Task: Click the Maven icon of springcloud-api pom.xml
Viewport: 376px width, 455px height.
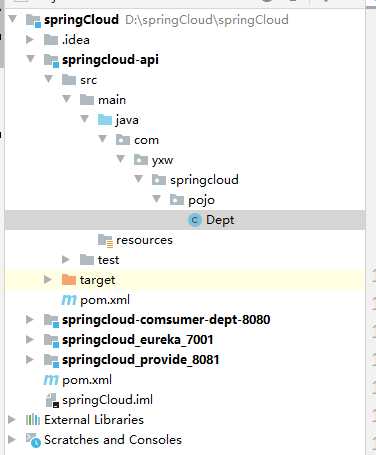Action: coord(69,300)
